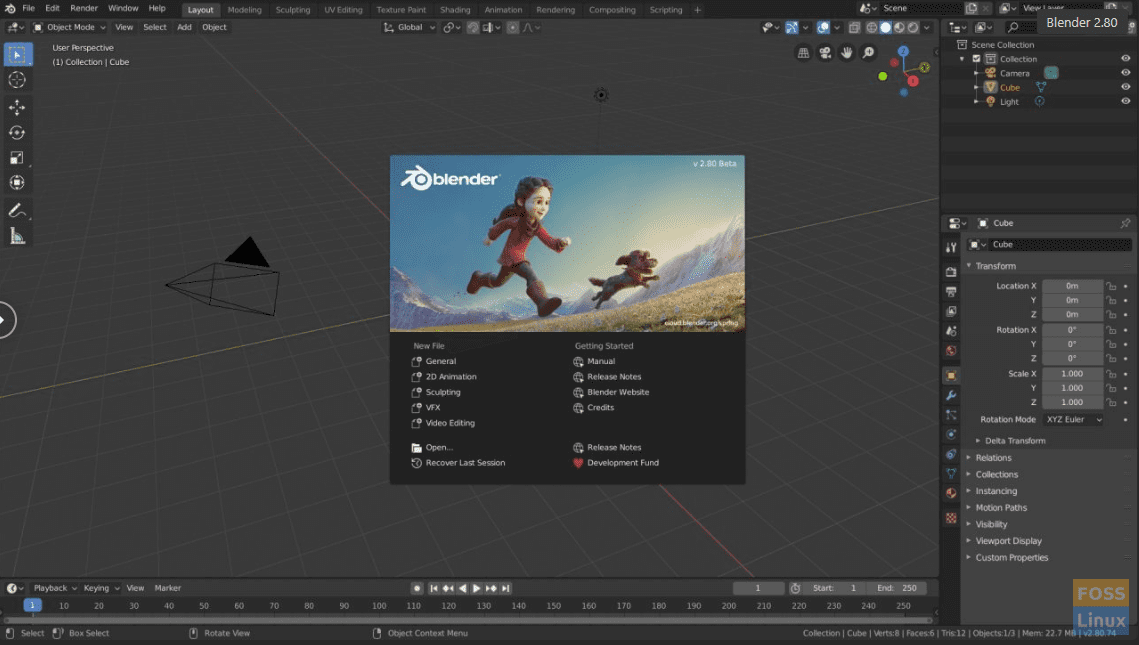Viewport: 1139px width, 645px height.
Task: Pick the Rotate tool
Action: (x=17, y=133)
